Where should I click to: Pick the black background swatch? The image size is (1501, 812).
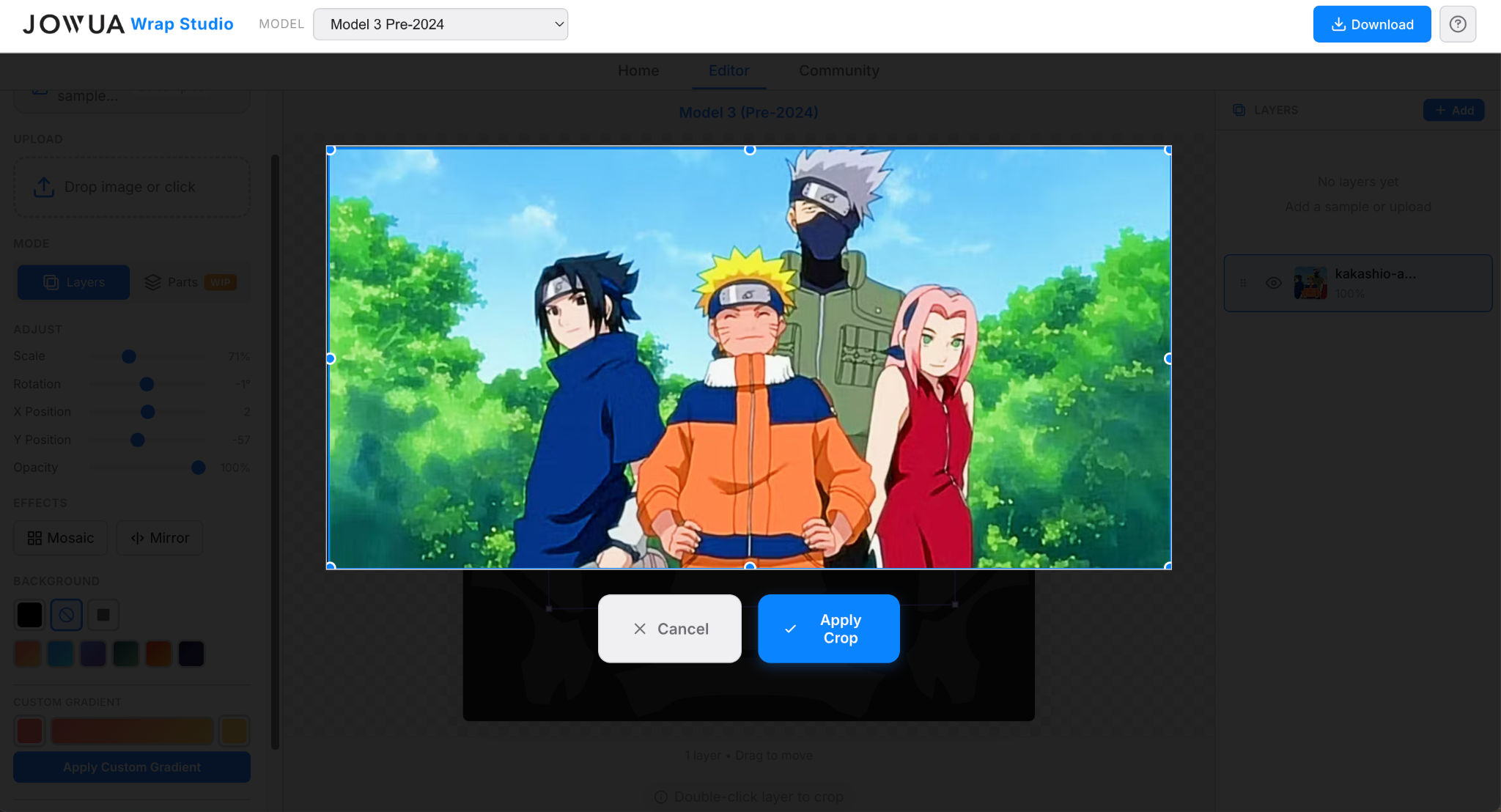[x=29, y=615]
